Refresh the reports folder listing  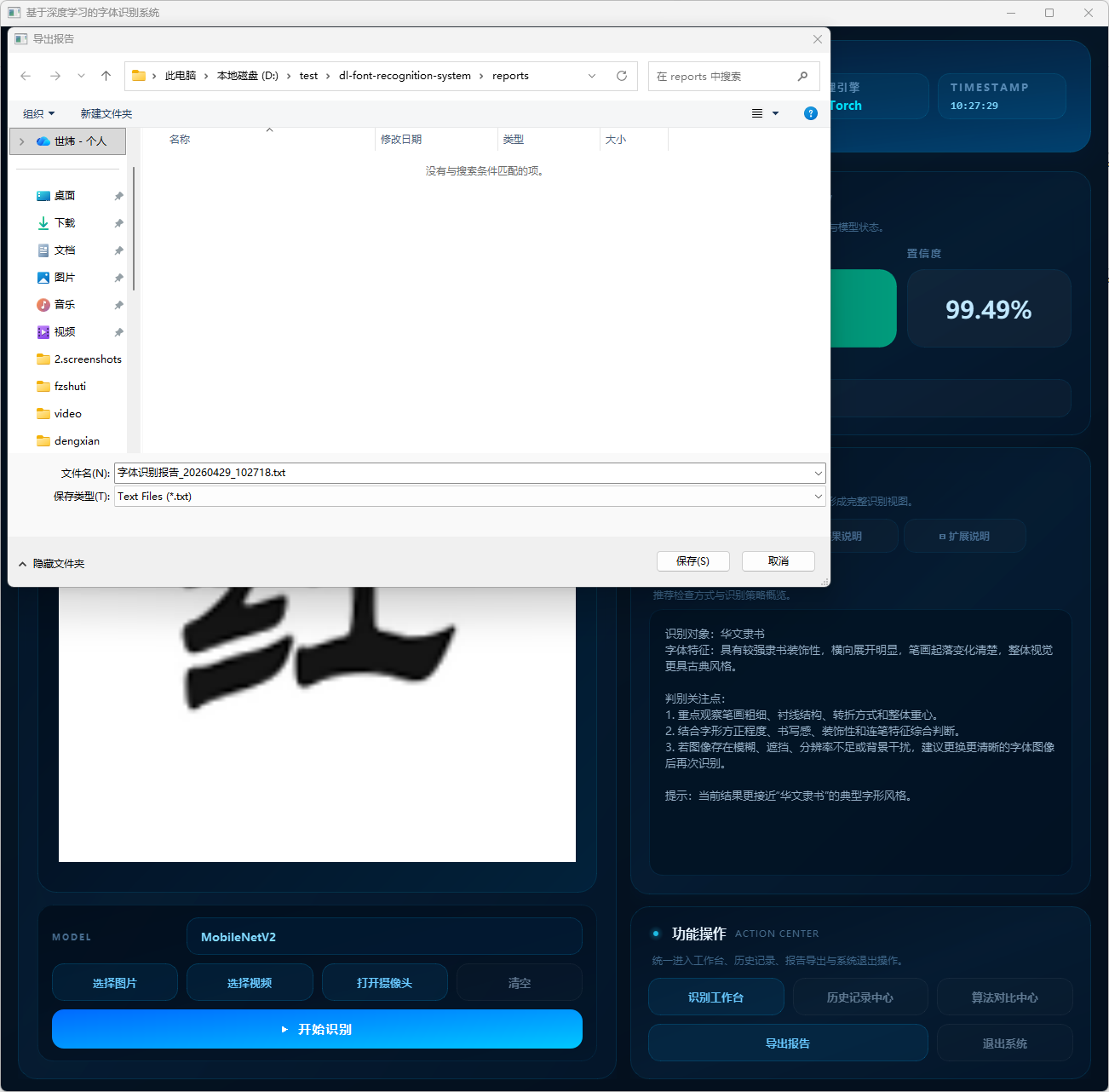622,76
